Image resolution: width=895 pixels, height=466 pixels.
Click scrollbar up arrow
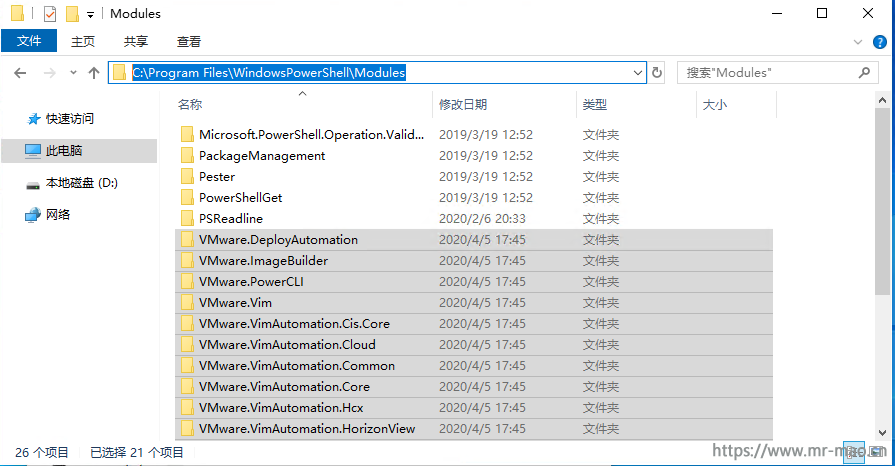(x=882, y=101)
